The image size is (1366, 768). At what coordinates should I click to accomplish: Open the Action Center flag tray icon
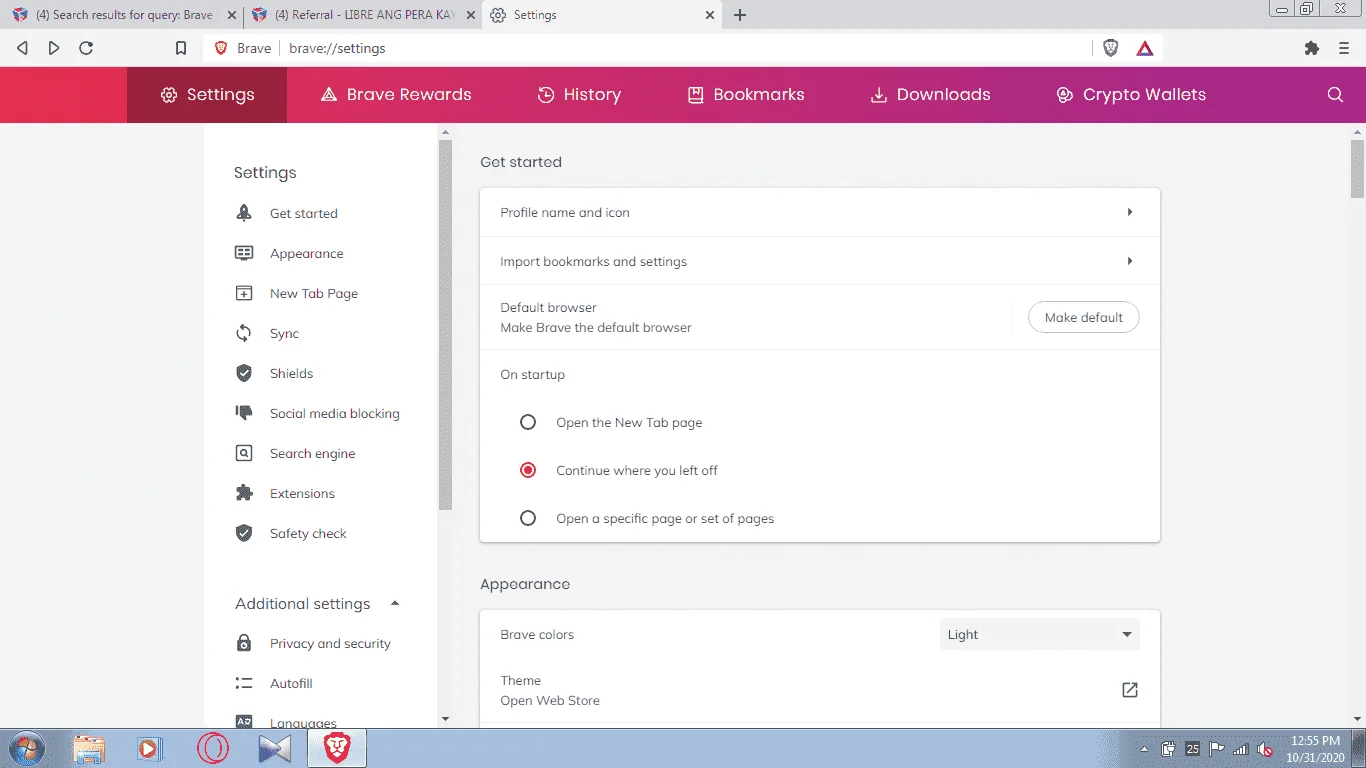pos(1217,749)
